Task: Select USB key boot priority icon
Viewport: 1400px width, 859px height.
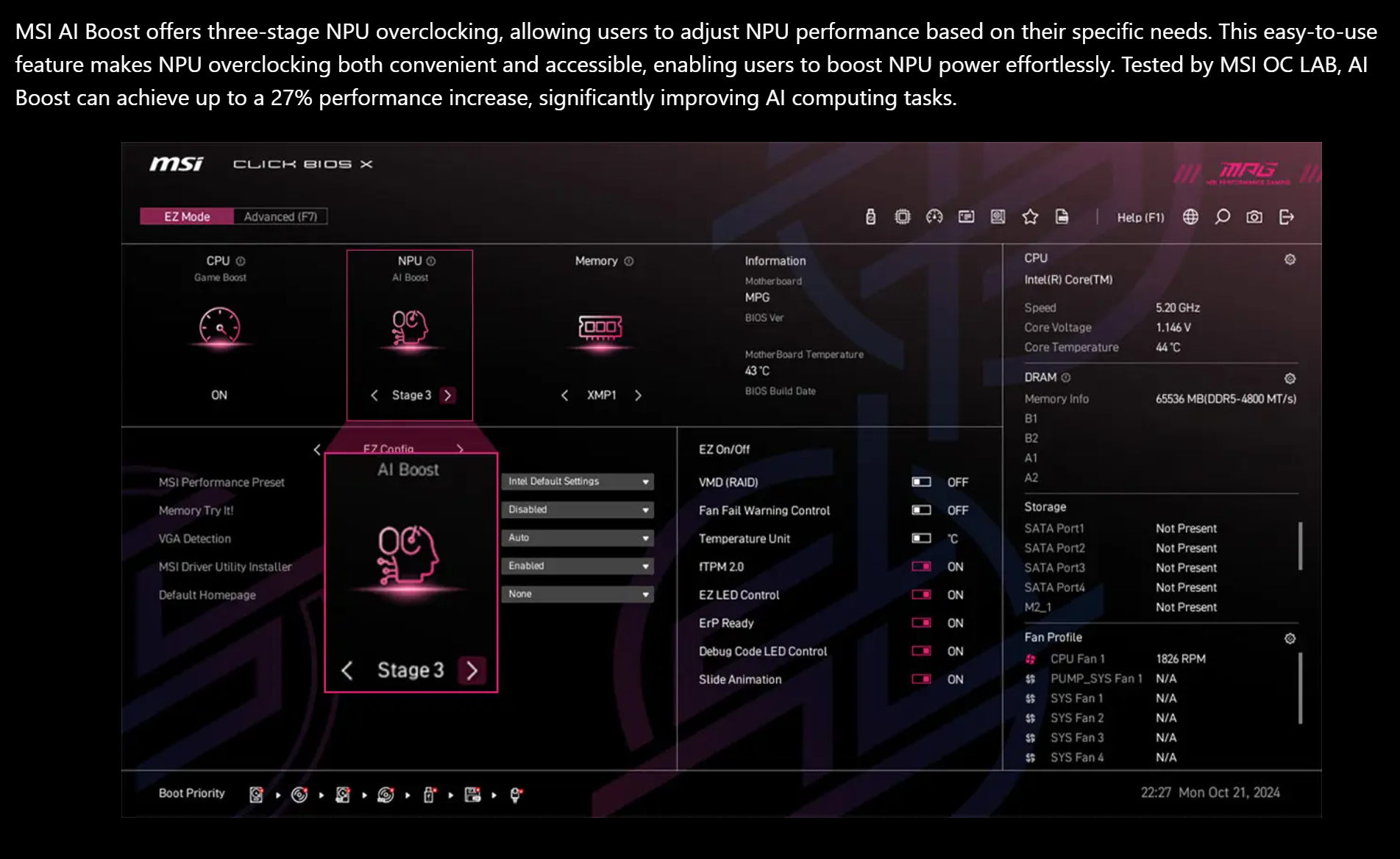Action: point(430,794)
